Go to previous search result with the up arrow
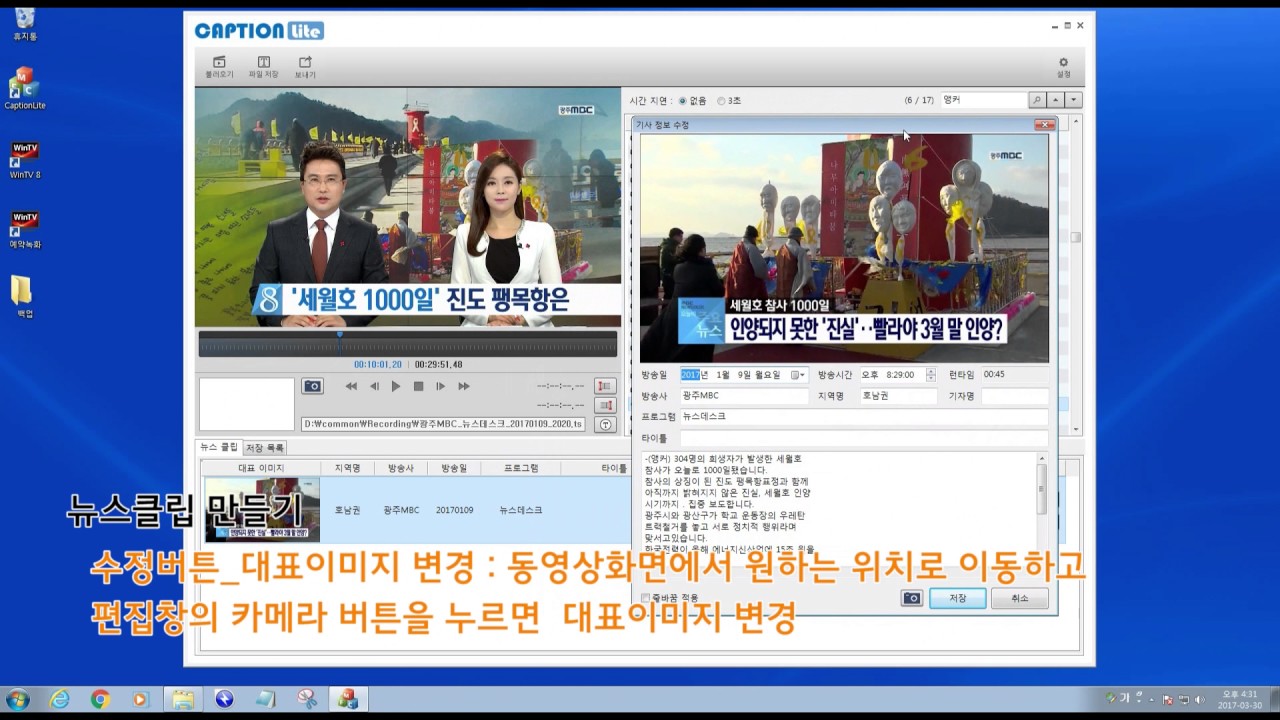The height and width of the screenshot is (720, 1280). (1056, 100)
